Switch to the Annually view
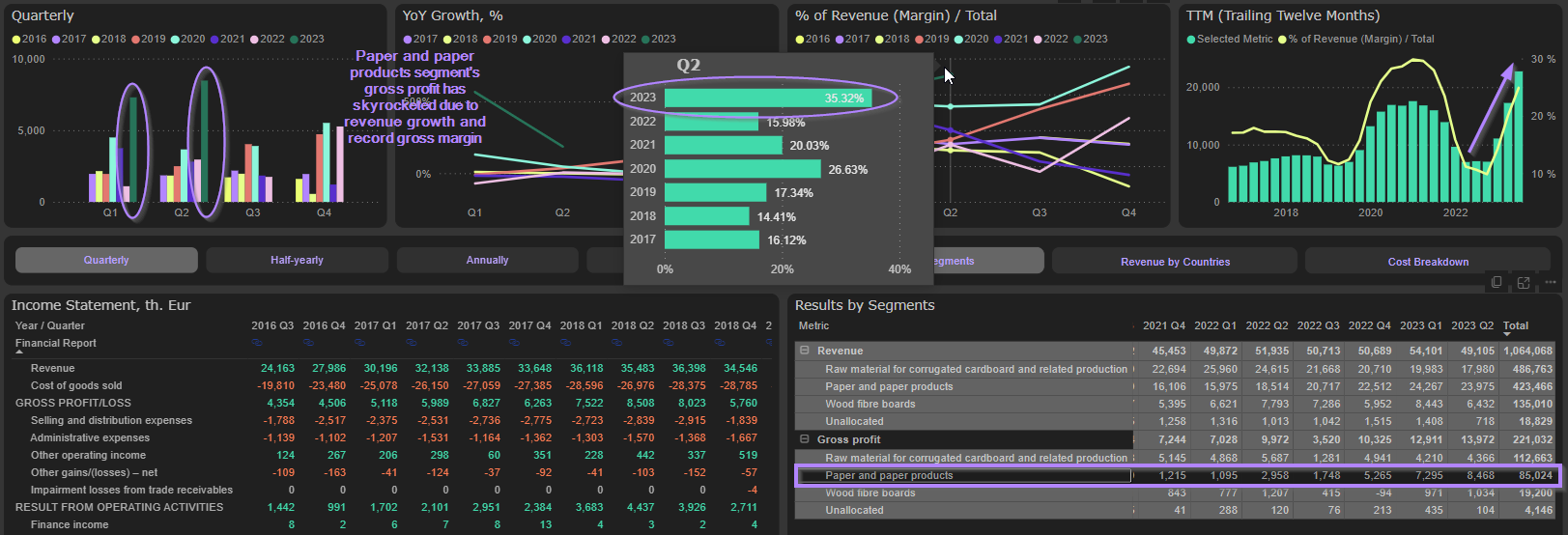The width and height of the screenshot is (1568, 535). tap(487, 261)
